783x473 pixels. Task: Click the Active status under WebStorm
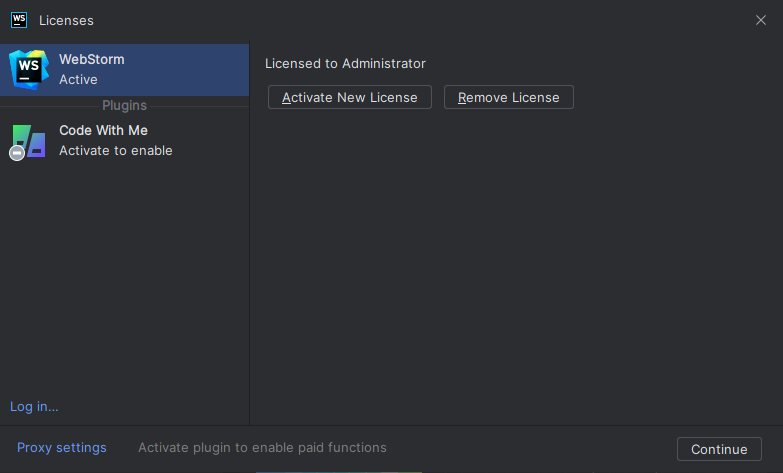[x=78, y=79]
